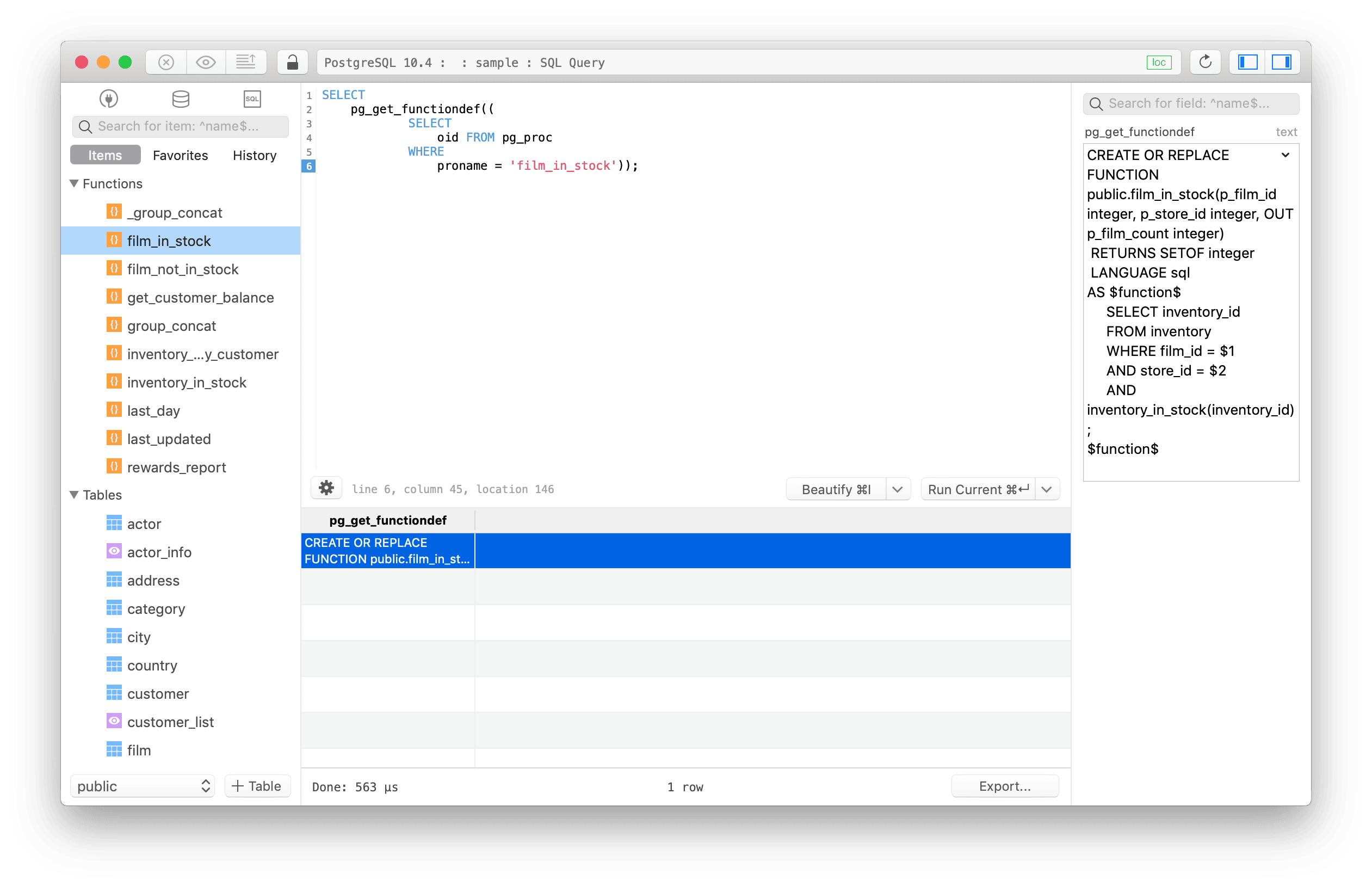Click the Search for field input
This screenshot has width=1372, height=886.
tap(1191, 103)
